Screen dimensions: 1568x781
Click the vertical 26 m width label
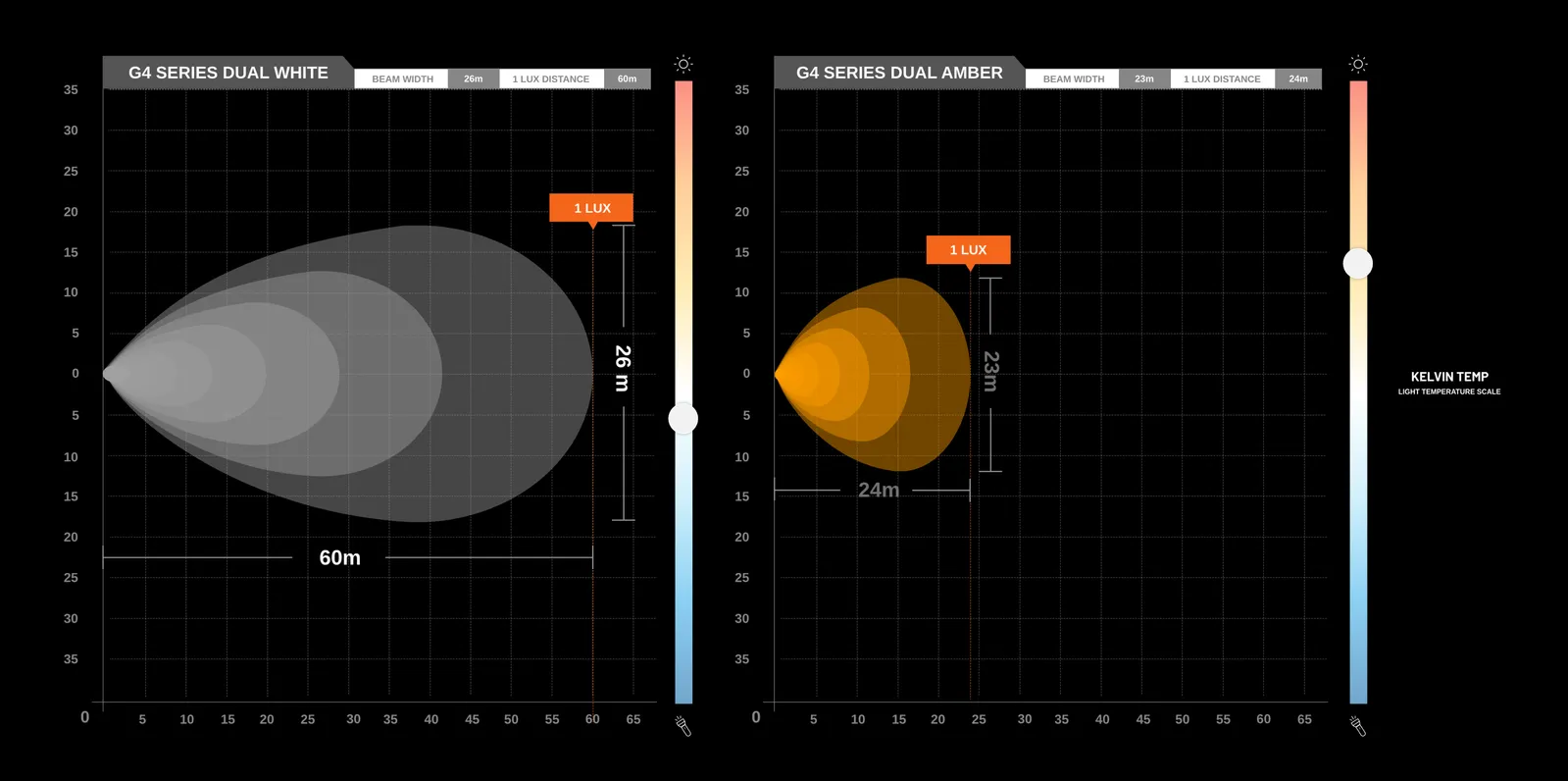tap(623, 368)
